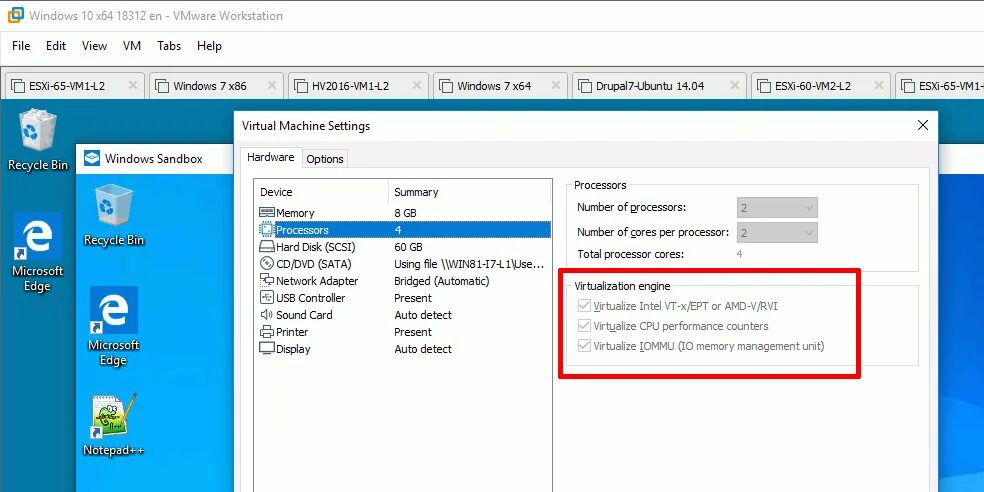The height and width of the screenshot is (492, 984).
Task: Click the Windows Sandbox title bar icon
Action: pos(92,158)
